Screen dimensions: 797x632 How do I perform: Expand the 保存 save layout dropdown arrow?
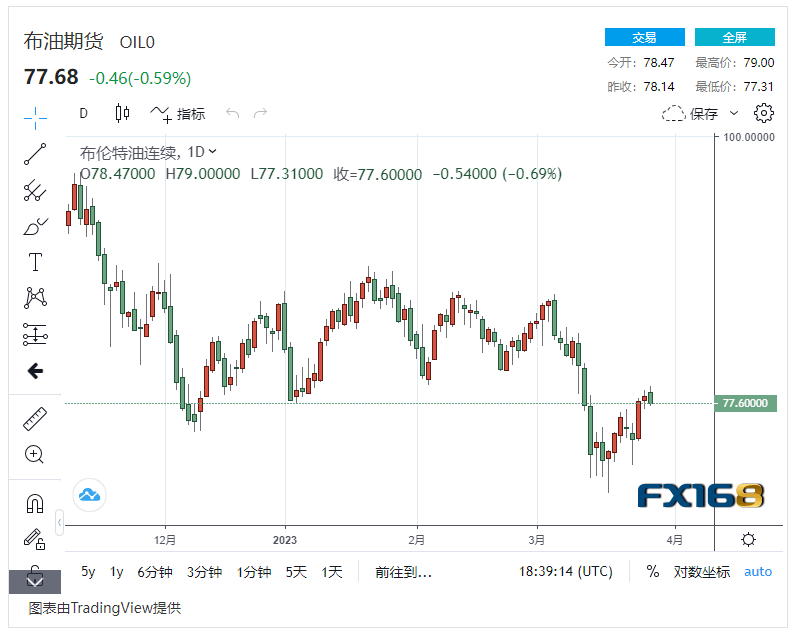(734, 114)
